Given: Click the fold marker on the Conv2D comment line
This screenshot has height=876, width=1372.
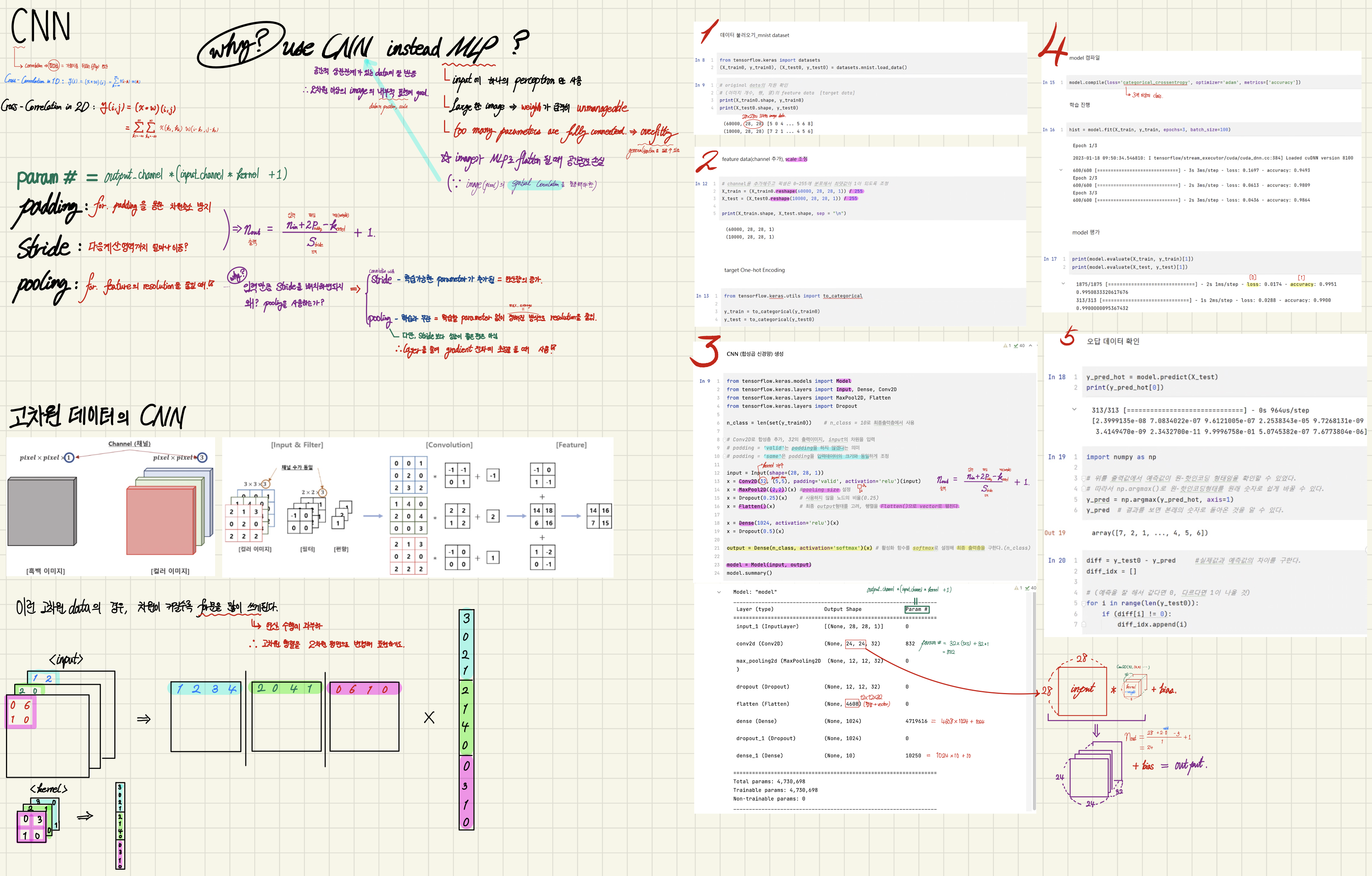Looking at the screenshot, I should coord(724,440).
